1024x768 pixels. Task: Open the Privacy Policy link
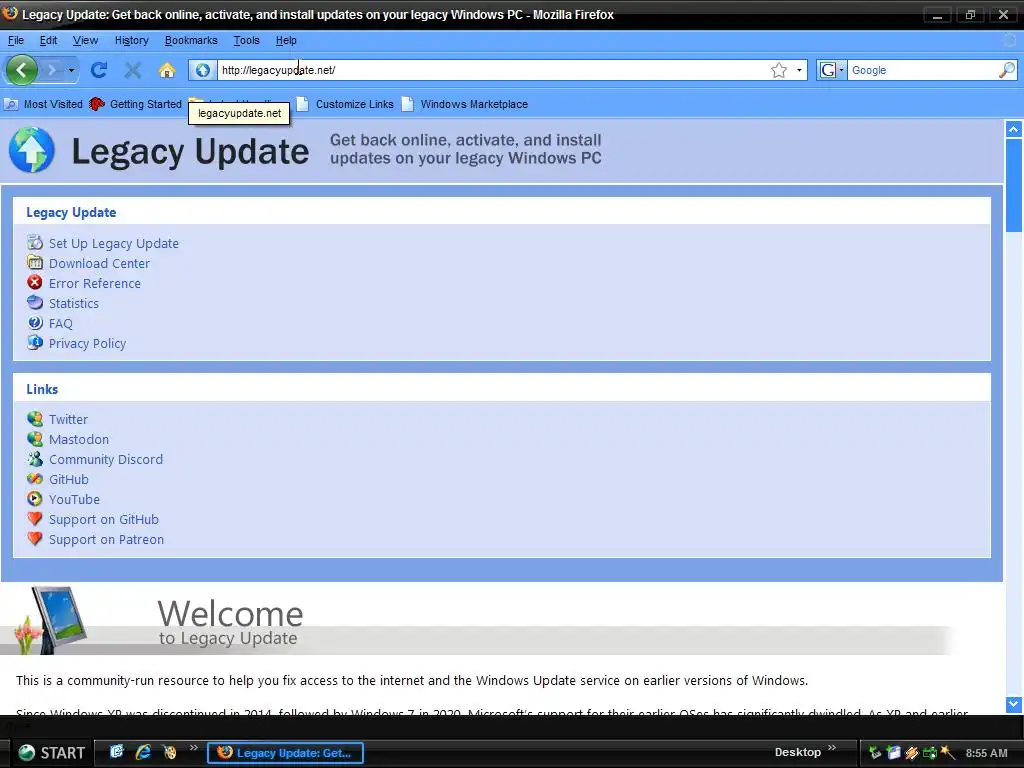[x=88, y=344]
